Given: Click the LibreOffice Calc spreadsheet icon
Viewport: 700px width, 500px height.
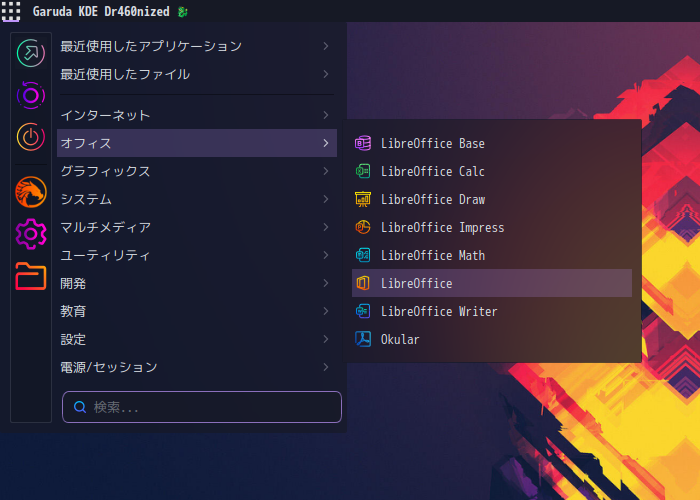Looking at the screenshot, I should pos(362,171).
